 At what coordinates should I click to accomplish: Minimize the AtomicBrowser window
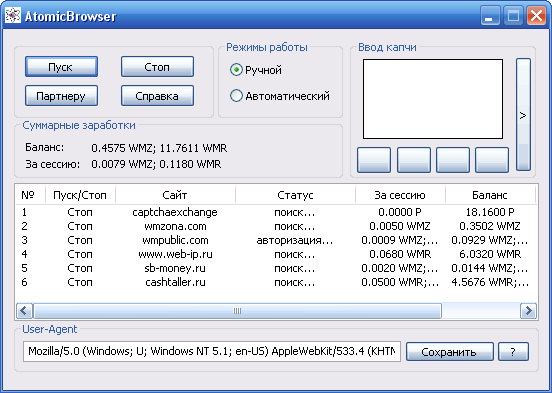pyautogui.click(x=490, y=16)
